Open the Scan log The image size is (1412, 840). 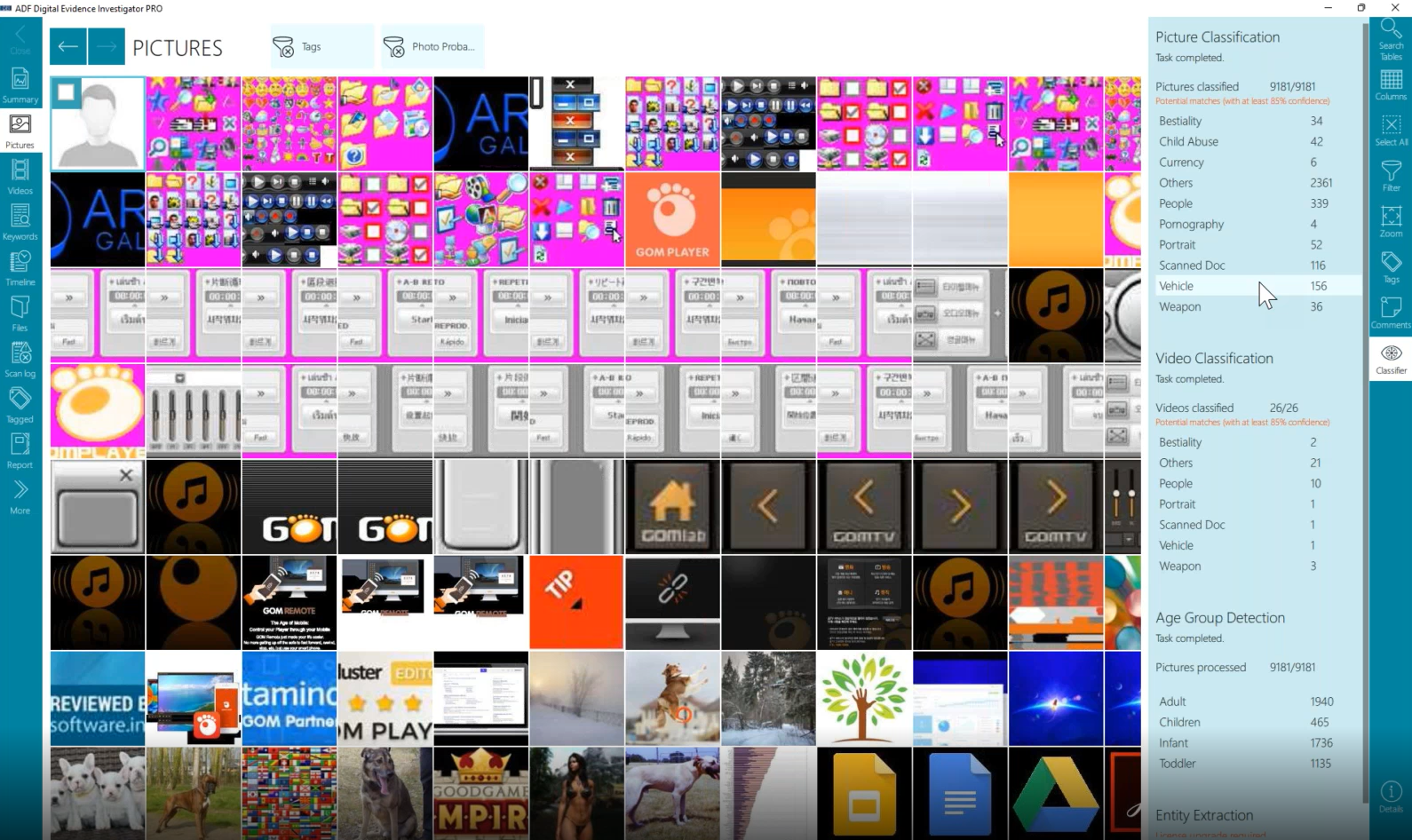[x=20, y=359]
